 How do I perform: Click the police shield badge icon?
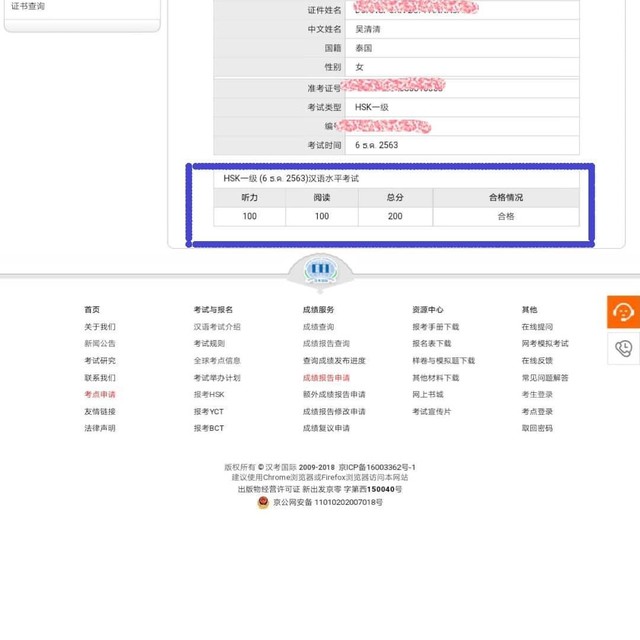pyautogui.click(x=263, y=502)
